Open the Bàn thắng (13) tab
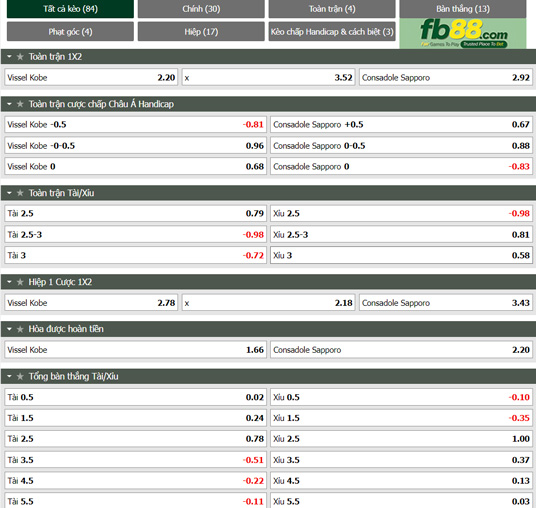The width and height of the screenshot is (536, 508). [463, 9]
